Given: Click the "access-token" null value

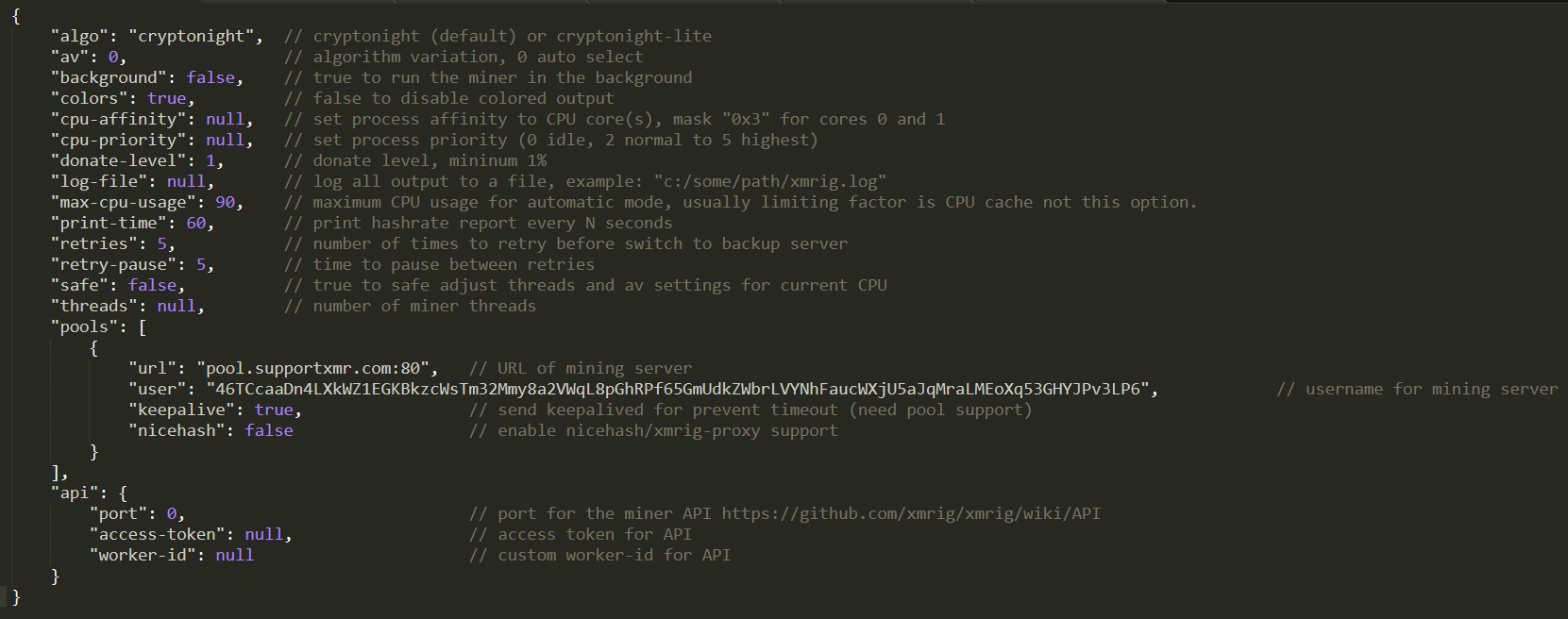Looking at the screenshot, I should (263, 534).
